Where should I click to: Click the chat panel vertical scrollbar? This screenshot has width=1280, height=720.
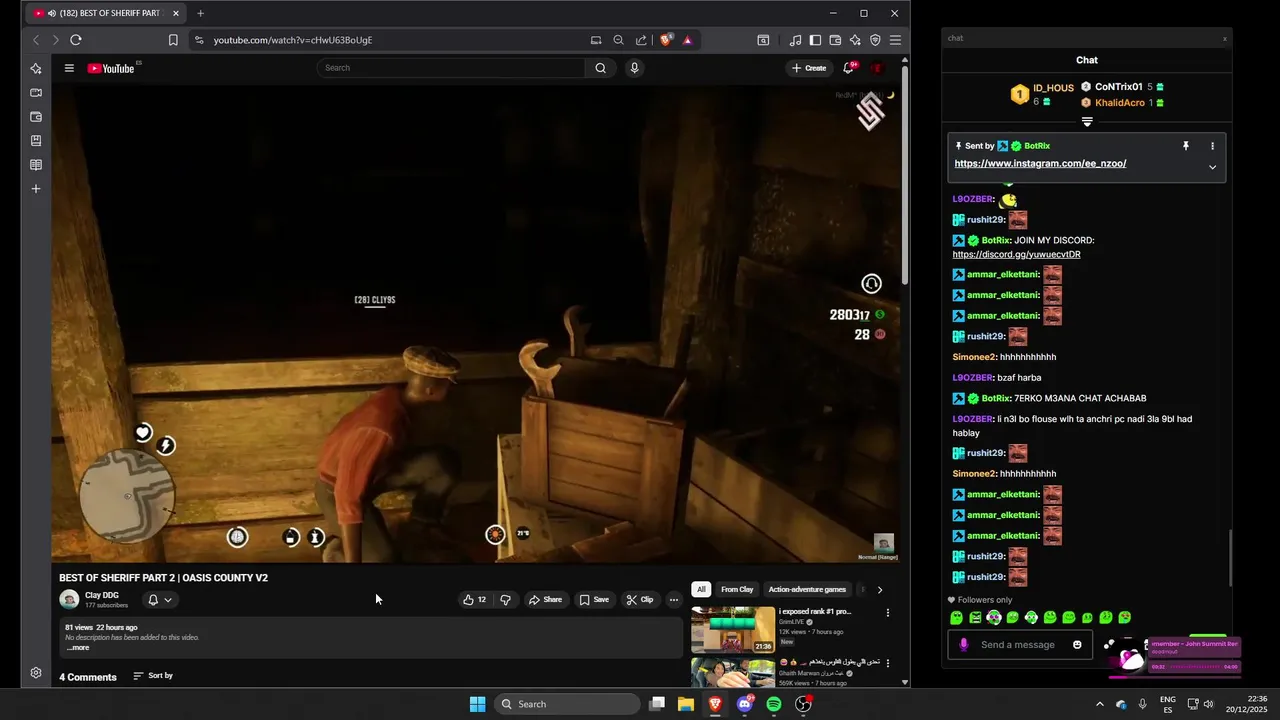[1229, 558]
